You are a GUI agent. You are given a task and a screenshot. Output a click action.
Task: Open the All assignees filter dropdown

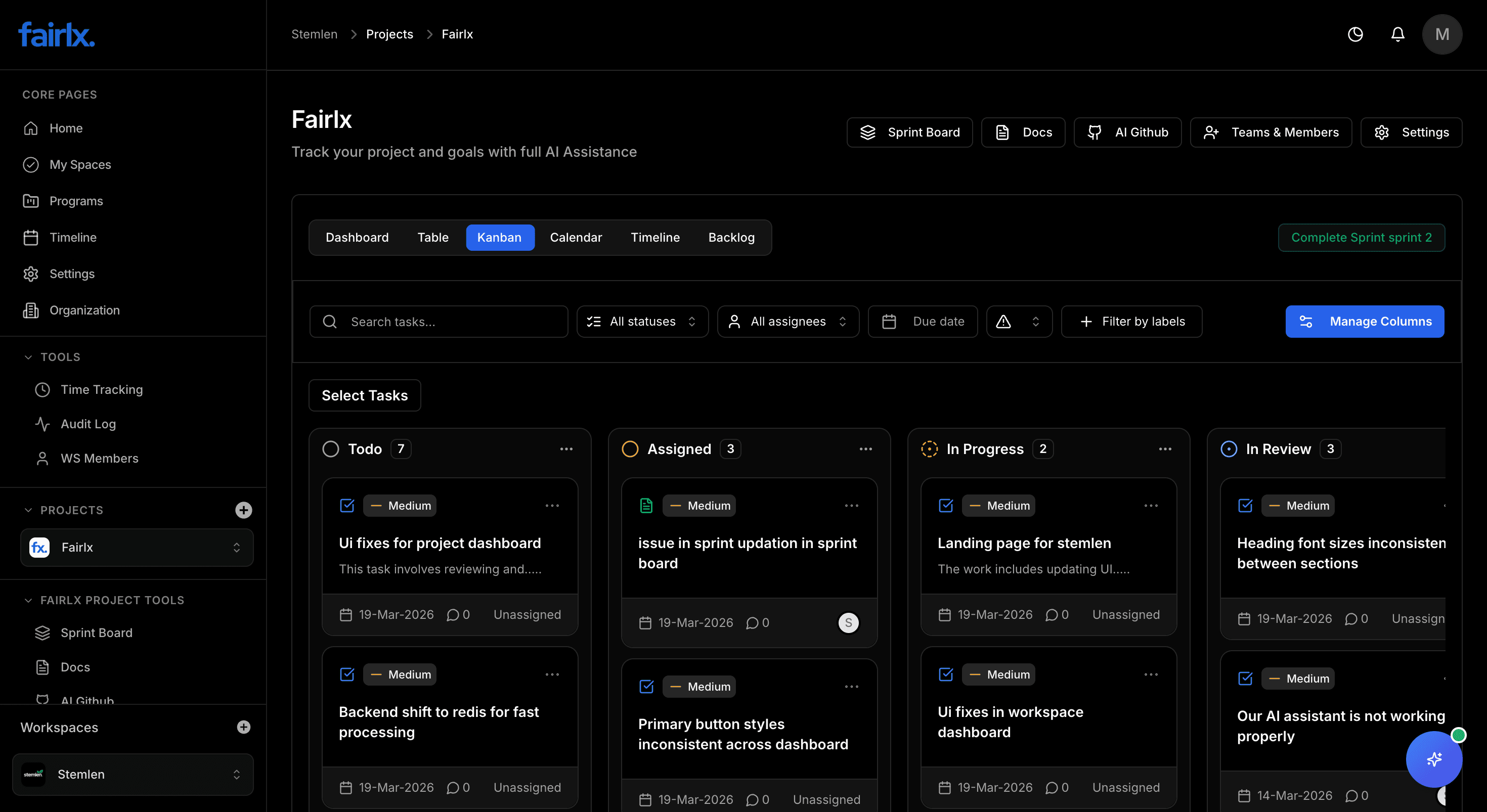pyautogui.click(x=788, y=322)
